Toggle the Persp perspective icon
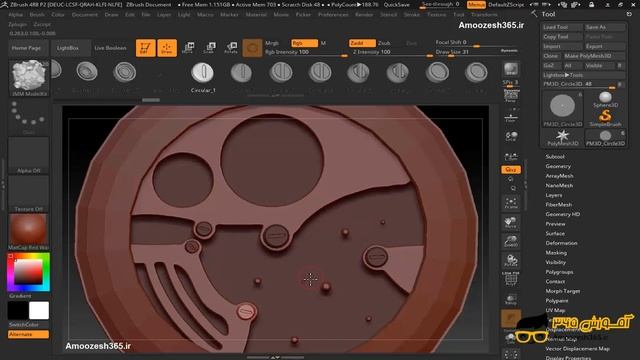This screenshot has width=640, height=360. (x=511, y=96)
